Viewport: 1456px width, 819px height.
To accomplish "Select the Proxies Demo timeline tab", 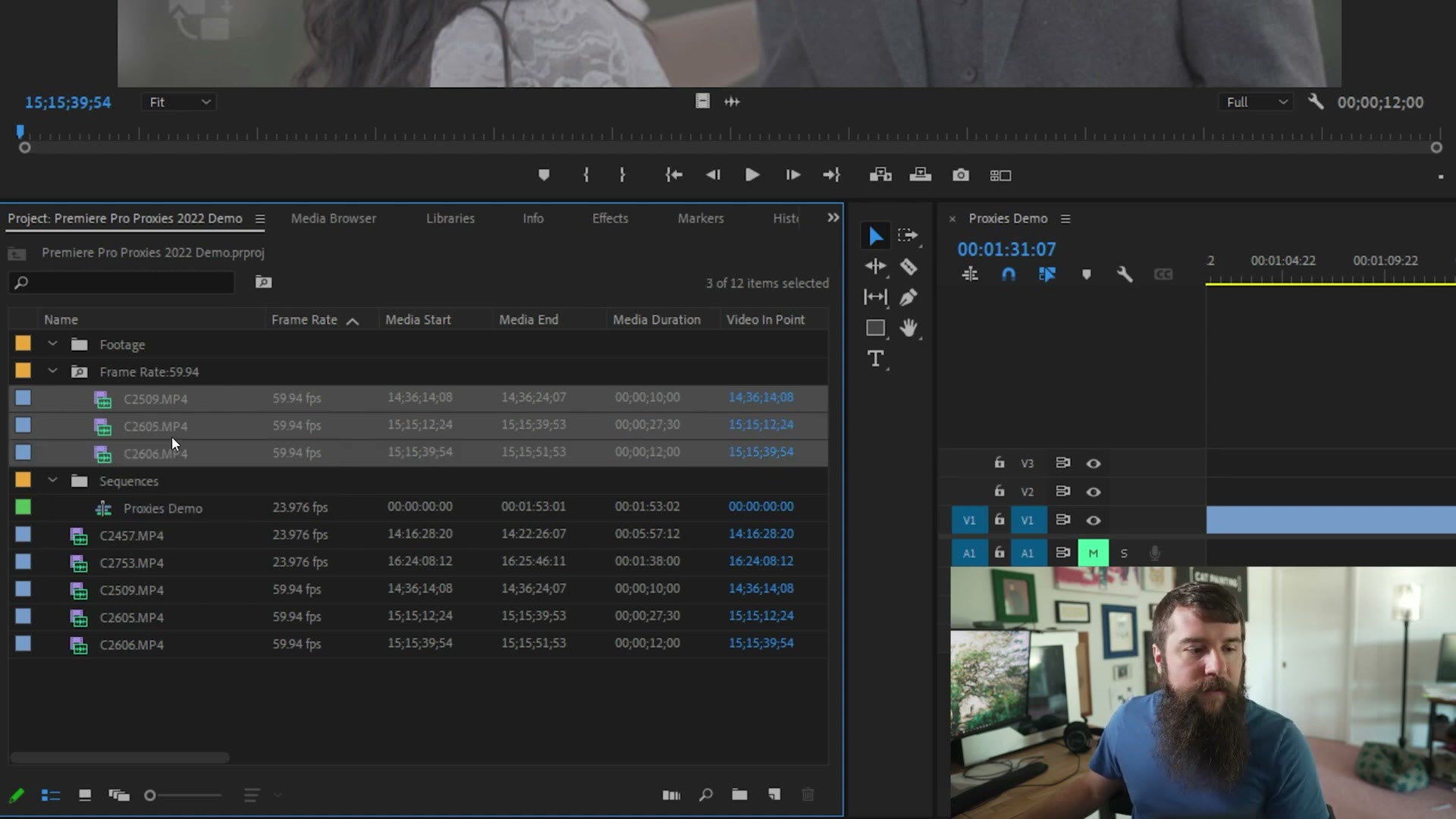I will pyautogui.click(x=1008, y=218).
